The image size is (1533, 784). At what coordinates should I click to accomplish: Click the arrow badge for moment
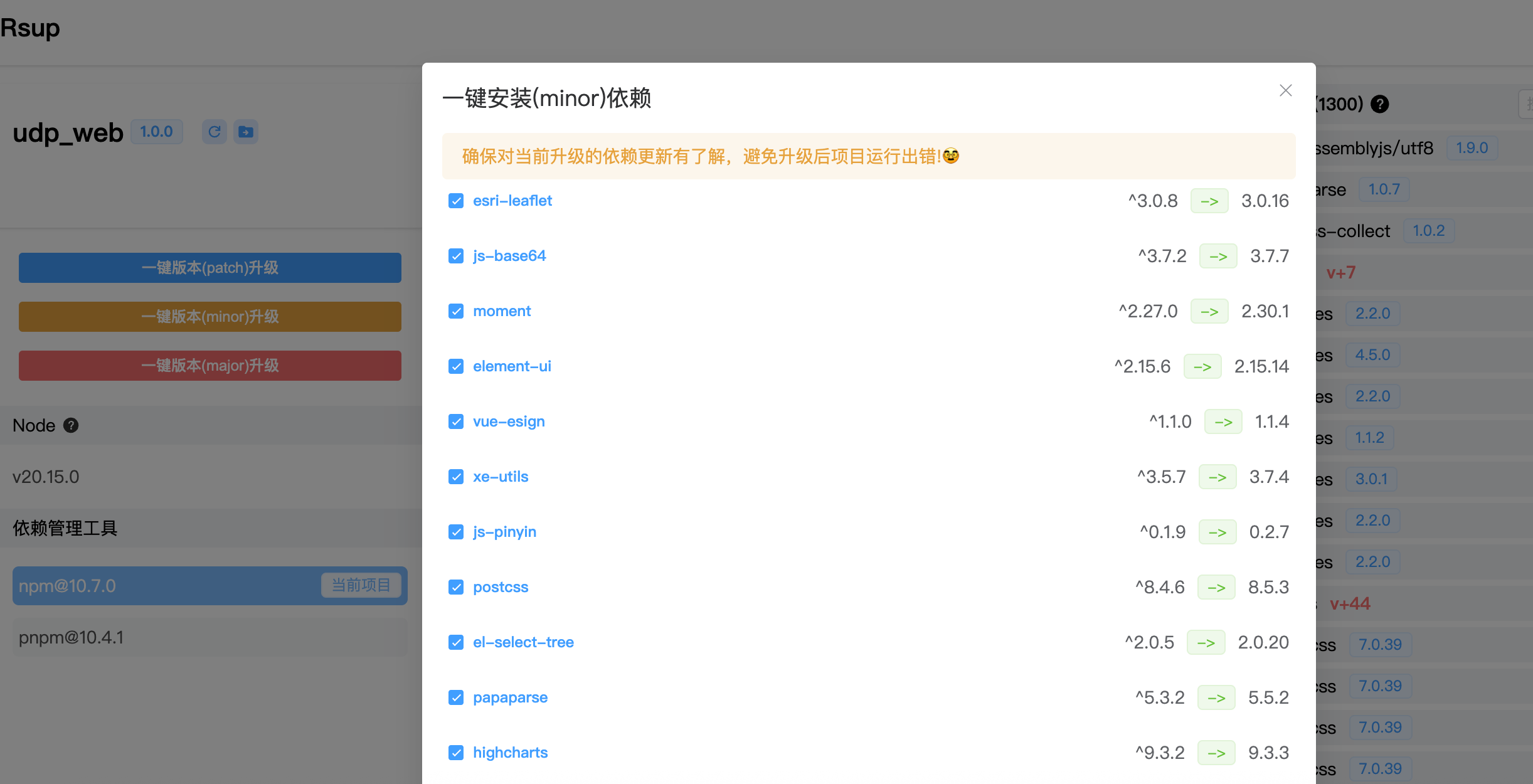point(1209,312)
